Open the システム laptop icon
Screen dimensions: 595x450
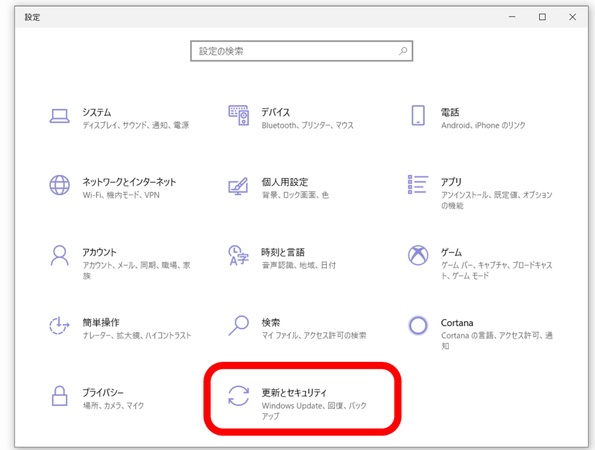(60, 116)
